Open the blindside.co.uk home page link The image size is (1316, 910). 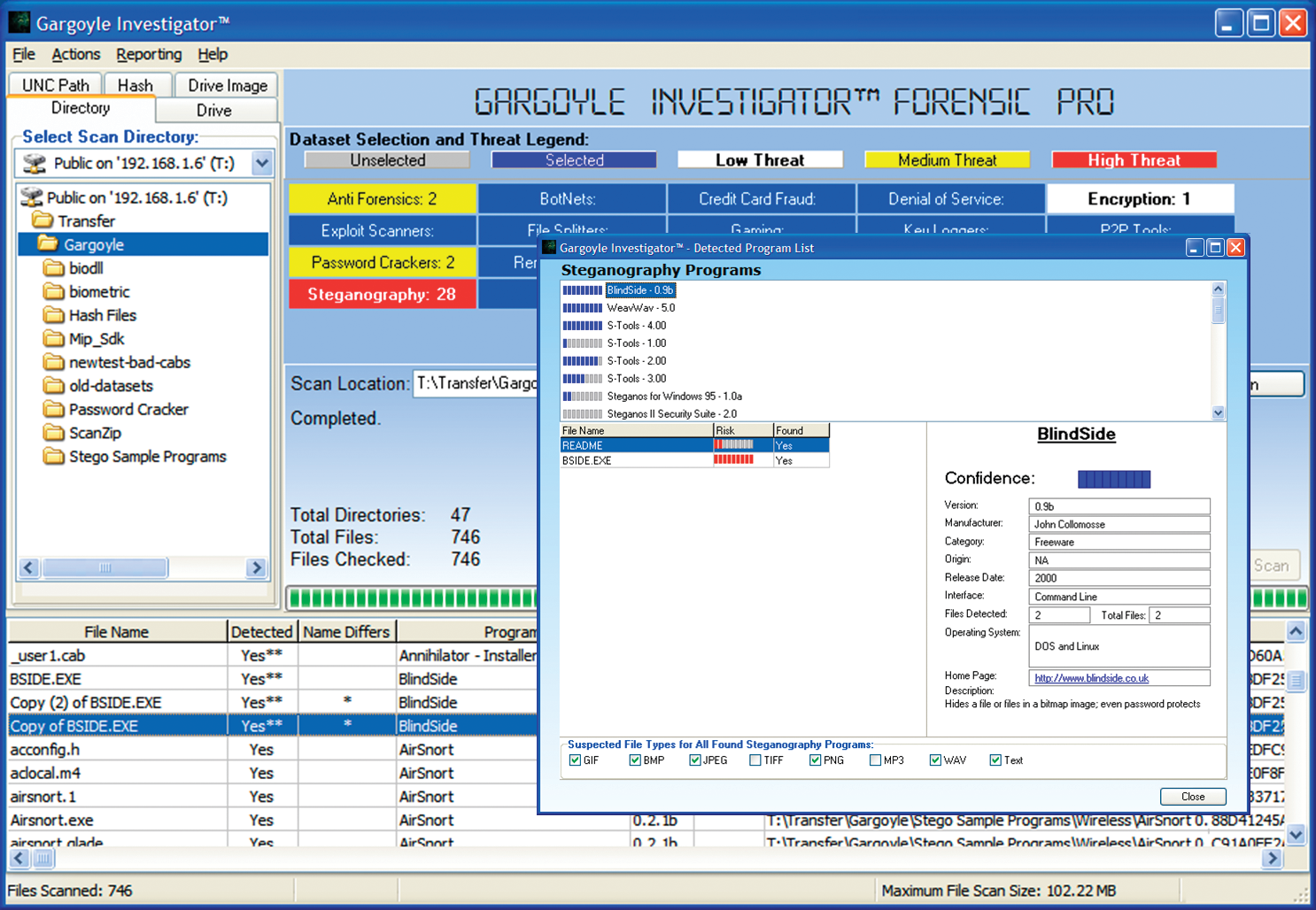click(1091, 678)
